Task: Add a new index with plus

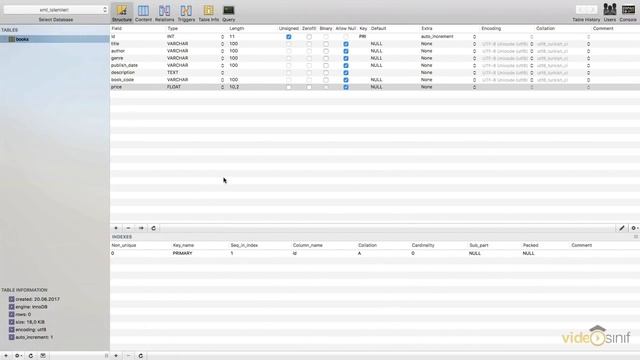Action: coord(116,356)
